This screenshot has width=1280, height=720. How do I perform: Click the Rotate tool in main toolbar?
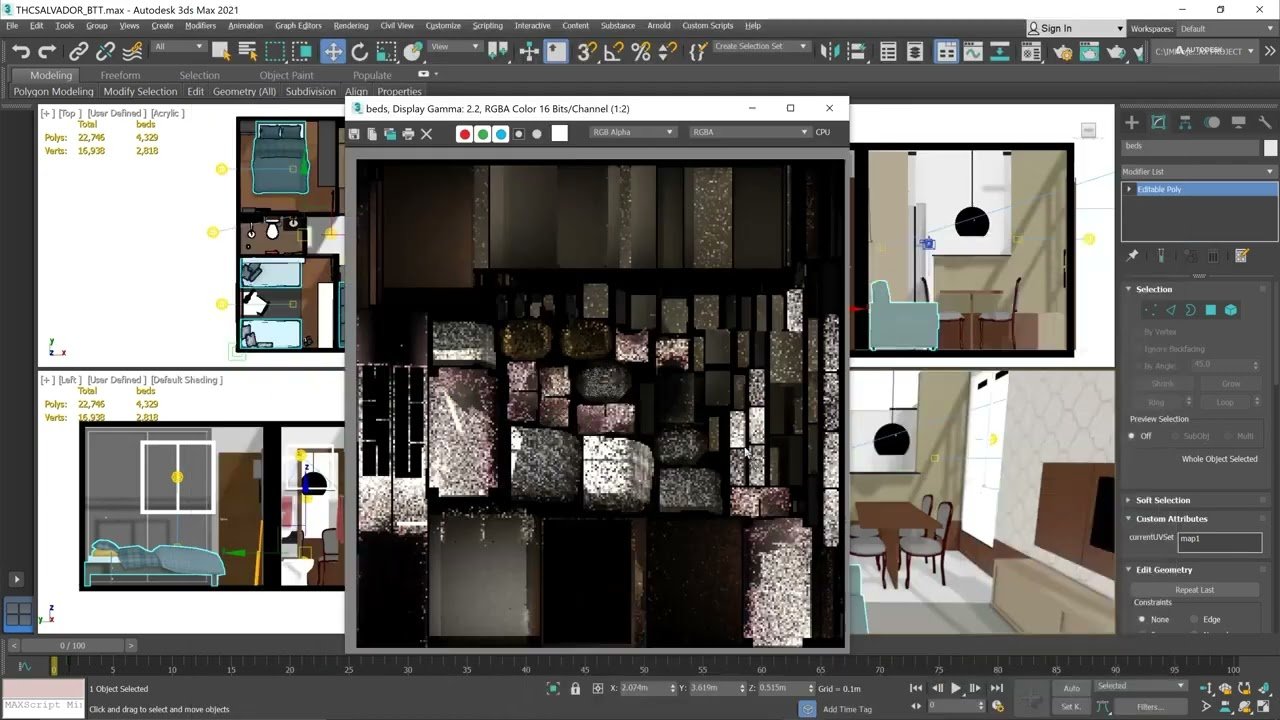pos(359,52)
